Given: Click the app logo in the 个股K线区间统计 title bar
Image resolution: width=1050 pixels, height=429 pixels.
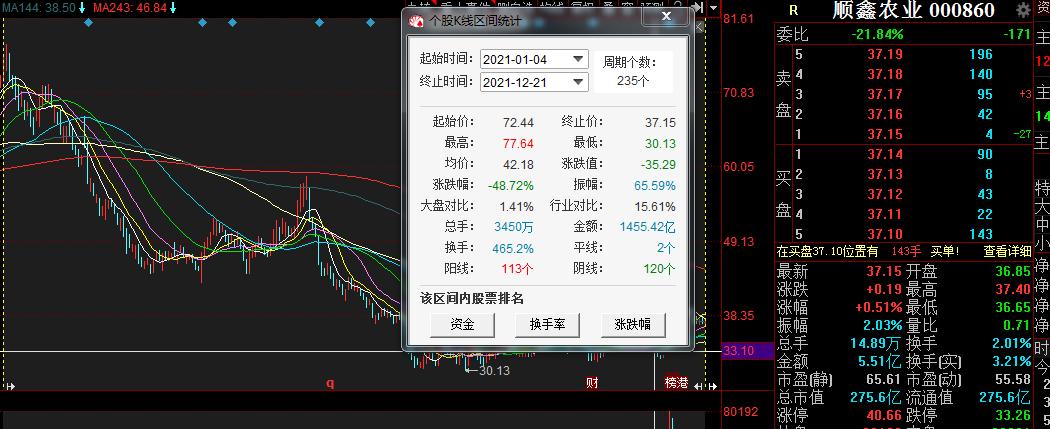Looking at the screenshot, I should click(x=416, y=21).
